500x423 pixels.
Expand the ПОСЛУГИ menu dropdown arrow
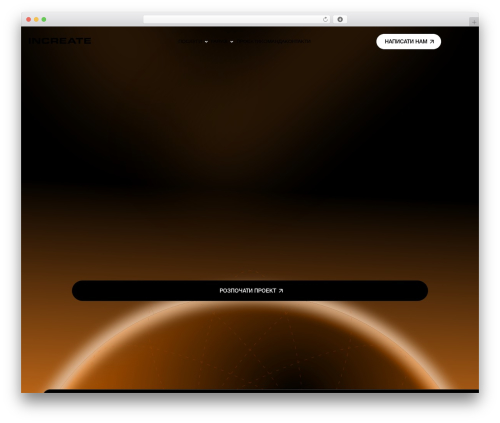206,42
